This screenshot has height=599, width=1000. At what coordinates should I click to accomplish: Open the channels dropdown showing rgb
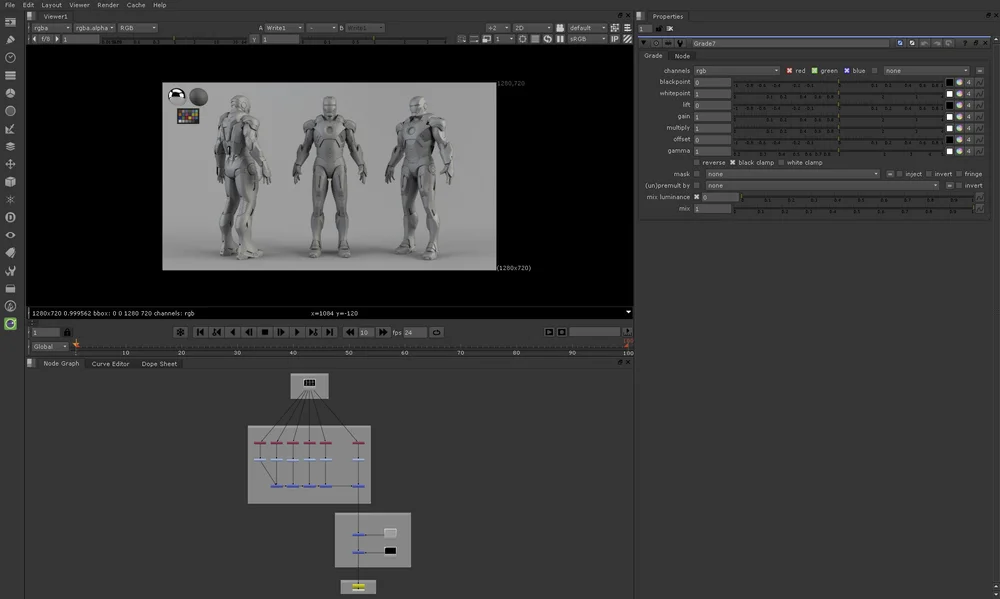coord(738,71)
